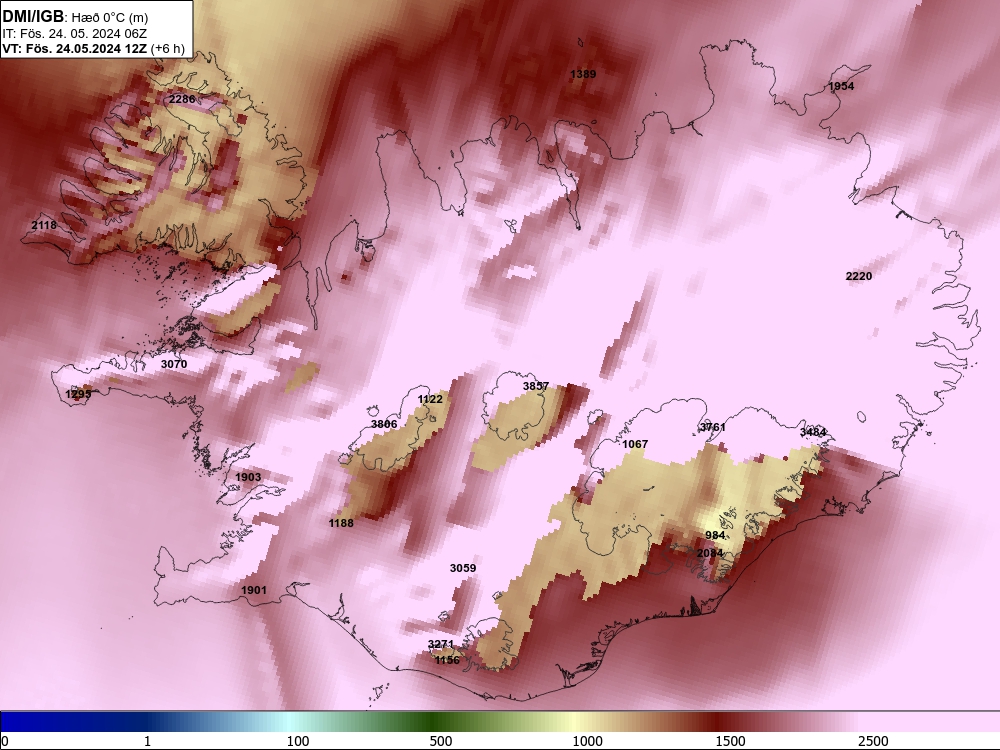Pick the map value 3271
The width and height of the screenshot is (1000, 750).
[441, 644]
